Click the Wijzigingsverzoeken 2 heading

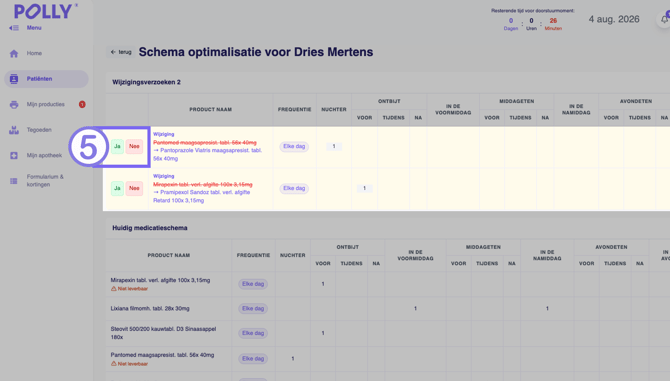click(146, 82)
